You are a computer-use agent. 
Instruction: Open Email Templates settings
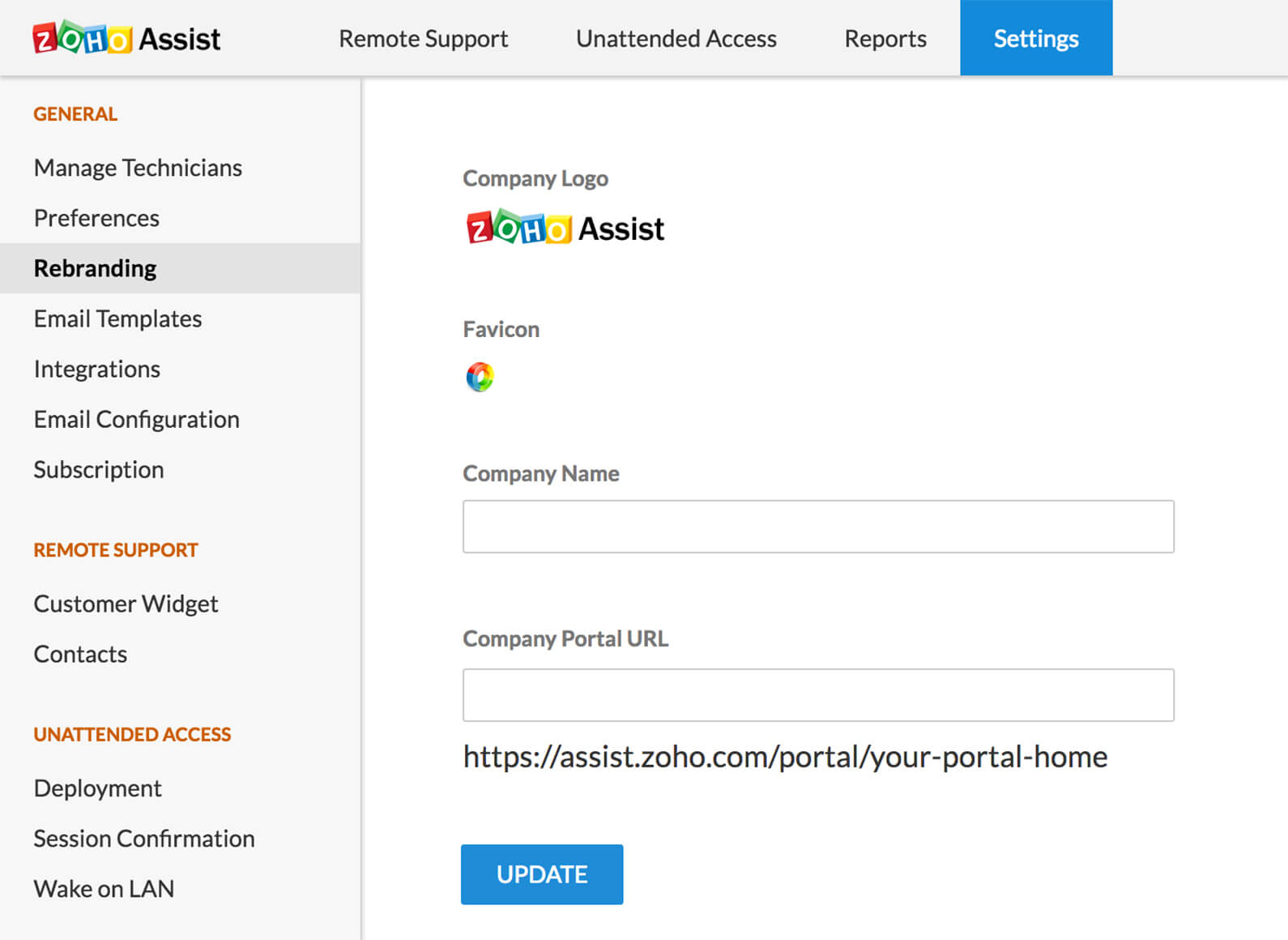(x=117, y=318)
